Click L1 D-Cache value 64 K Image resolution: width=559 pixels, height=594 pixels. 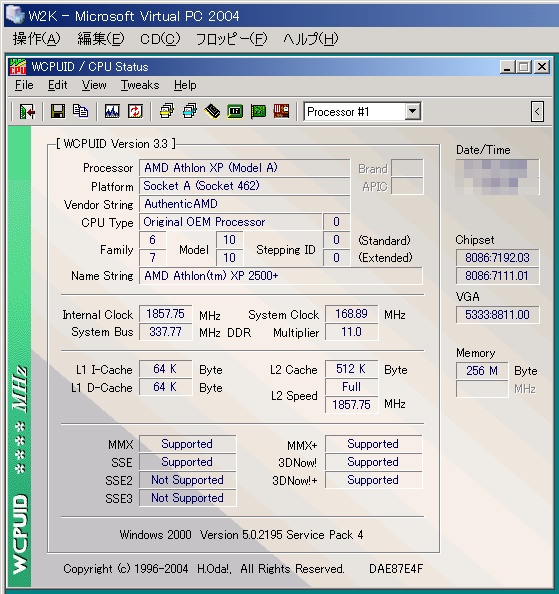(x=166, y=387)
